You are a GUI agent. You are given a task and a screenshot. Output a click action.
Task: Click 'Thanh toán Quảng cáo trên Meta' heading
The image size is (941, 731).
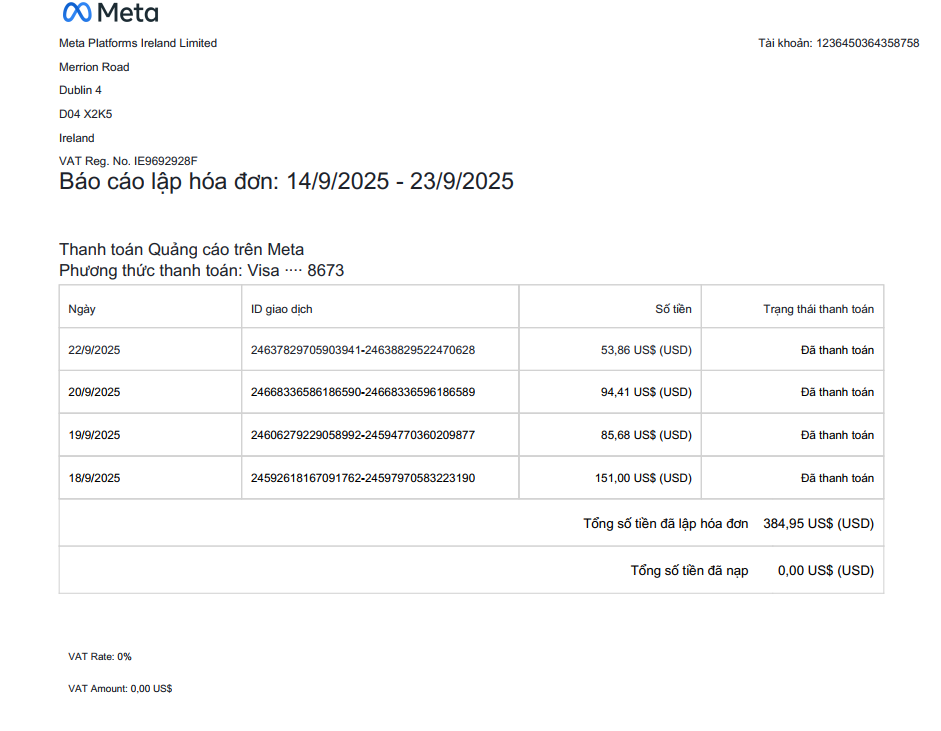point(181,250)
